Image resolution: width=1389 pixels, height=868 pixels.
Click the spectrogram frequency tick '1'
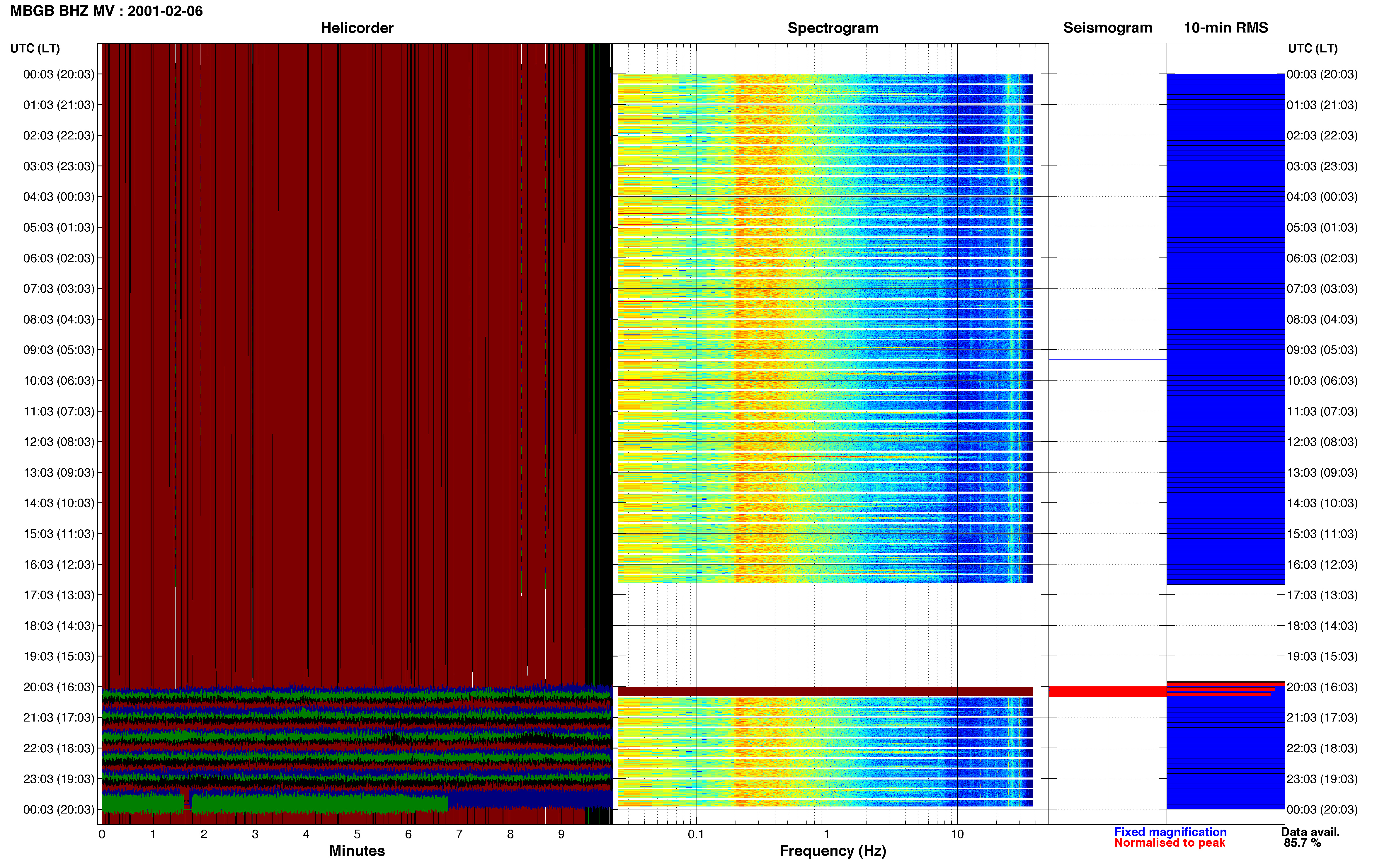(826, 834)
